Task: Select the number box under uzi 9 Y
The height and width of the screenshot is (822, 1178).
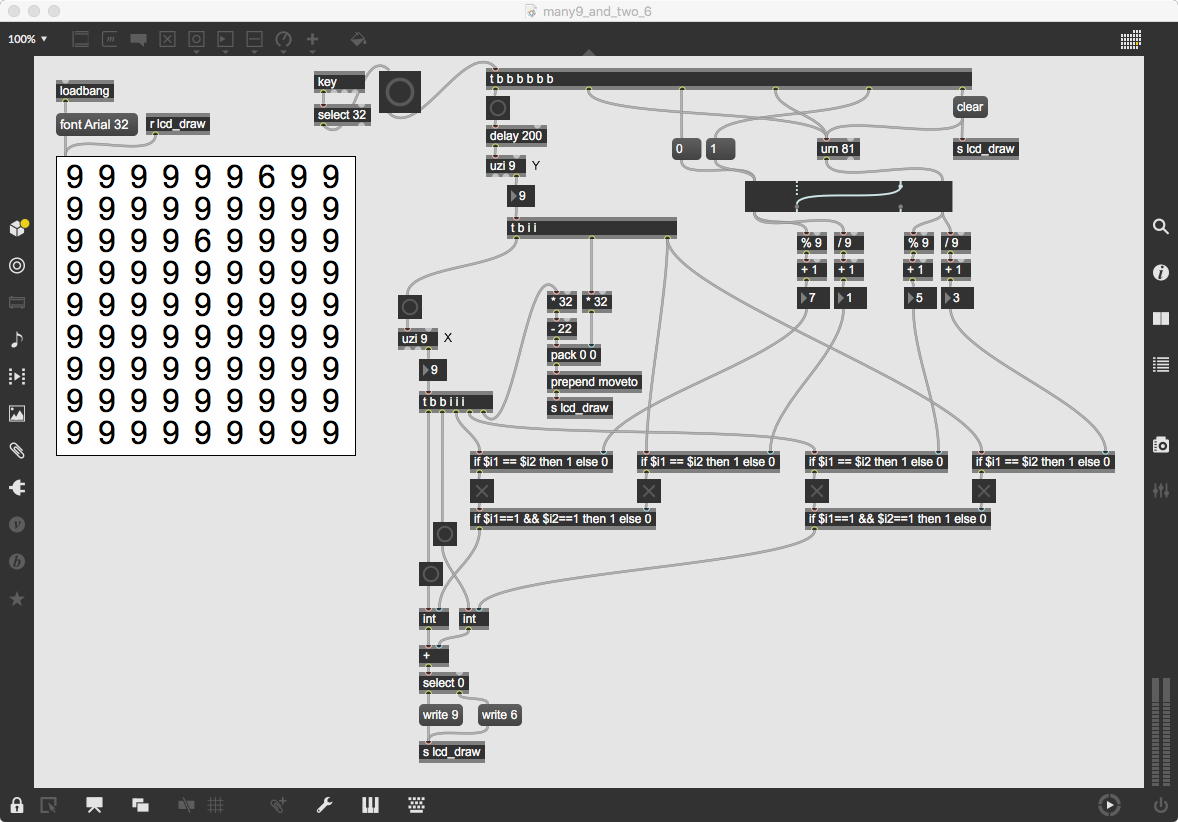Action: point(521,196)
